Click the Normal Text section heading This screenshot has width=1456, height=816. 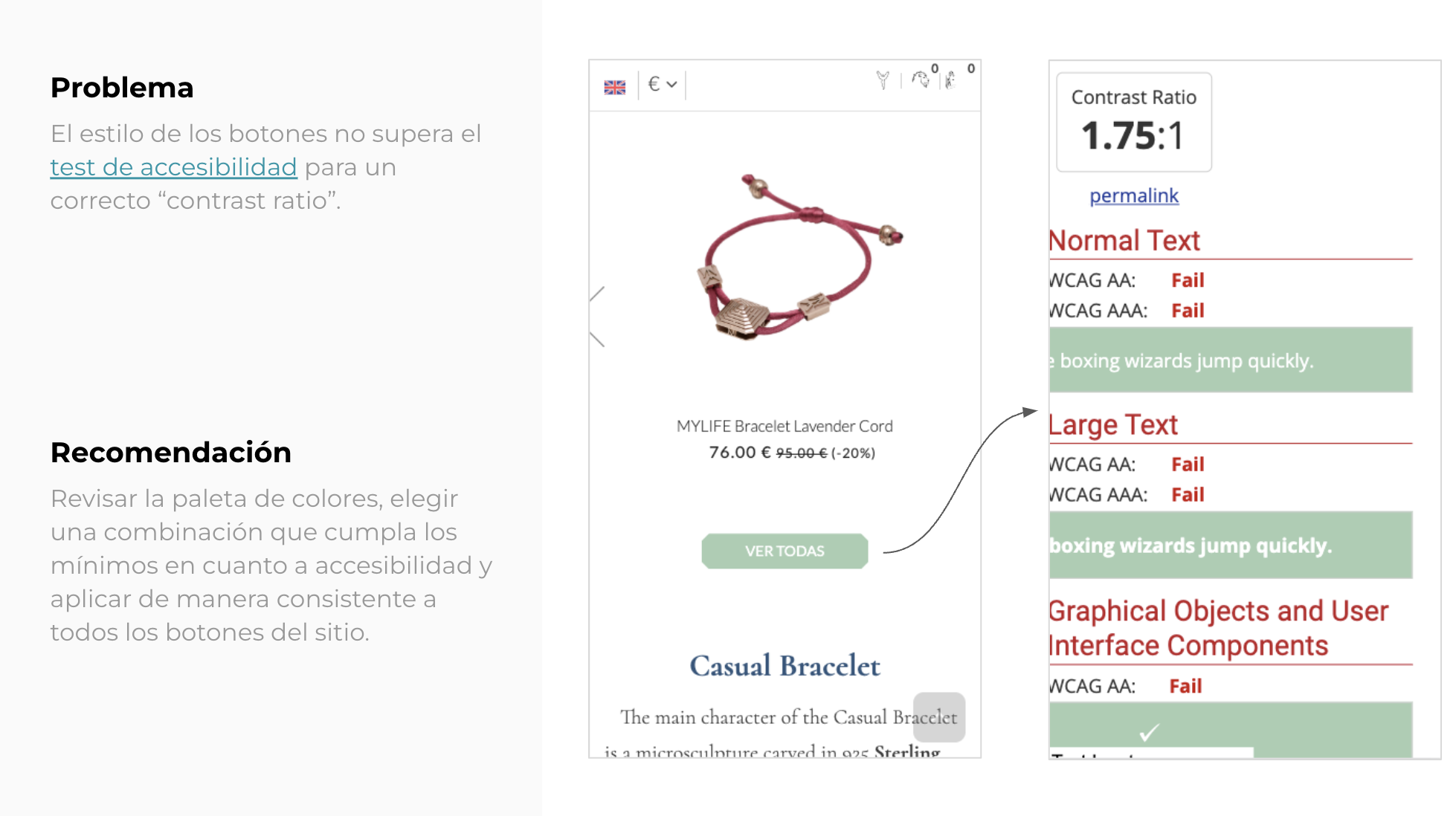click(x=1124, y=241)
